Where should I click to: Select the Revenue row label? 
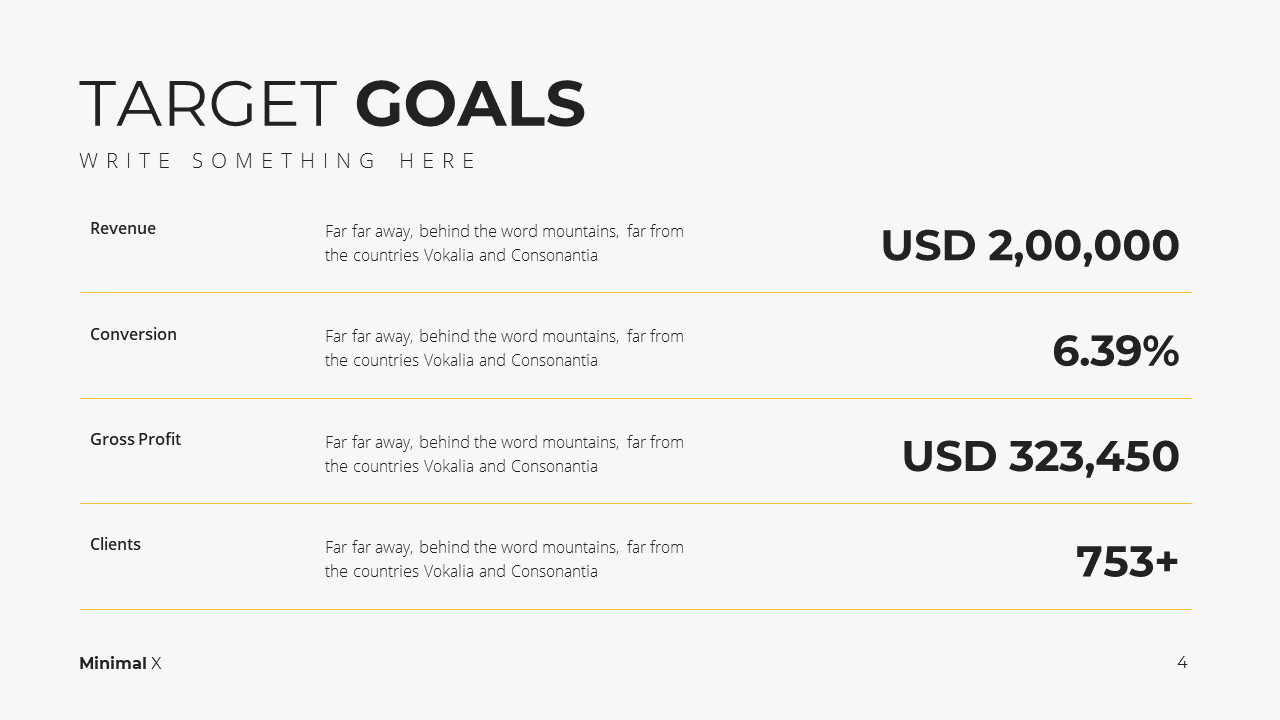[x=123, y=228]
